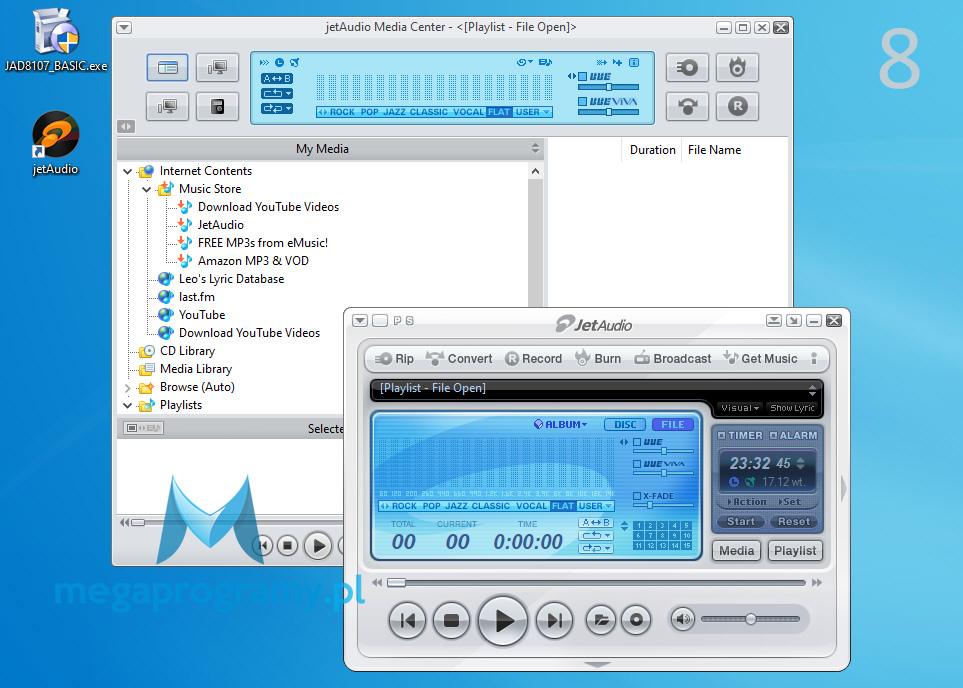Viewport: 963px width, 688px height.
Task: Collapse the Music Store tree node
Action: [146, 189]
